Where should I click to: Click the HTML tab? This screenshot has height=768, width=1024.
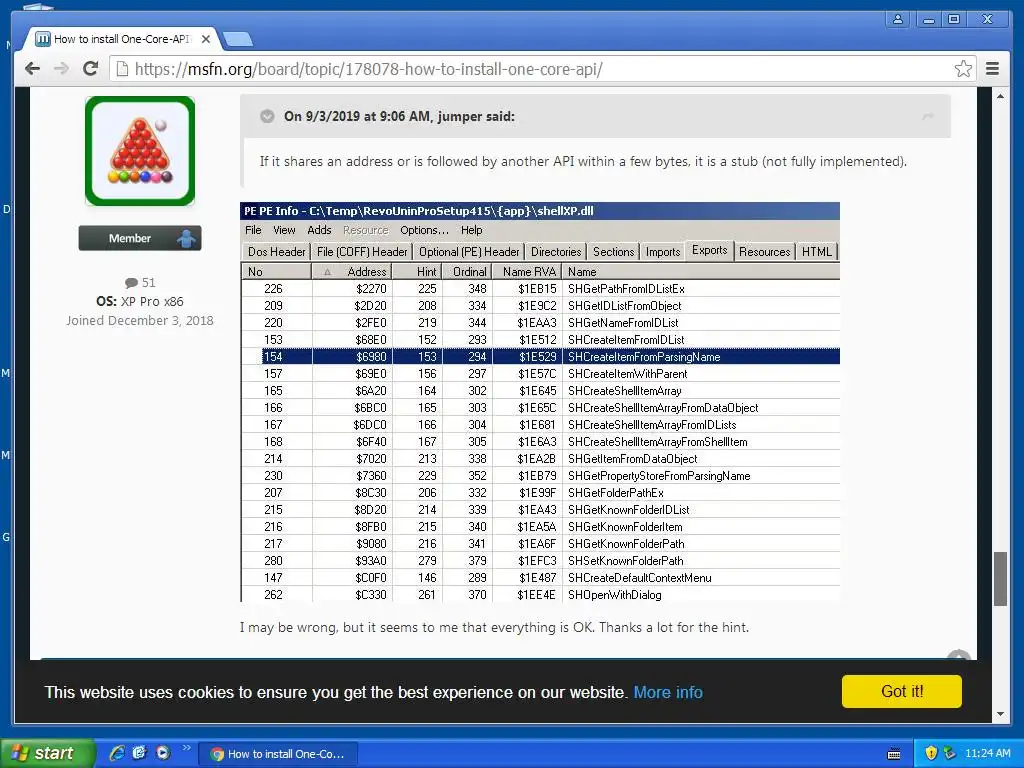[816, 251]
